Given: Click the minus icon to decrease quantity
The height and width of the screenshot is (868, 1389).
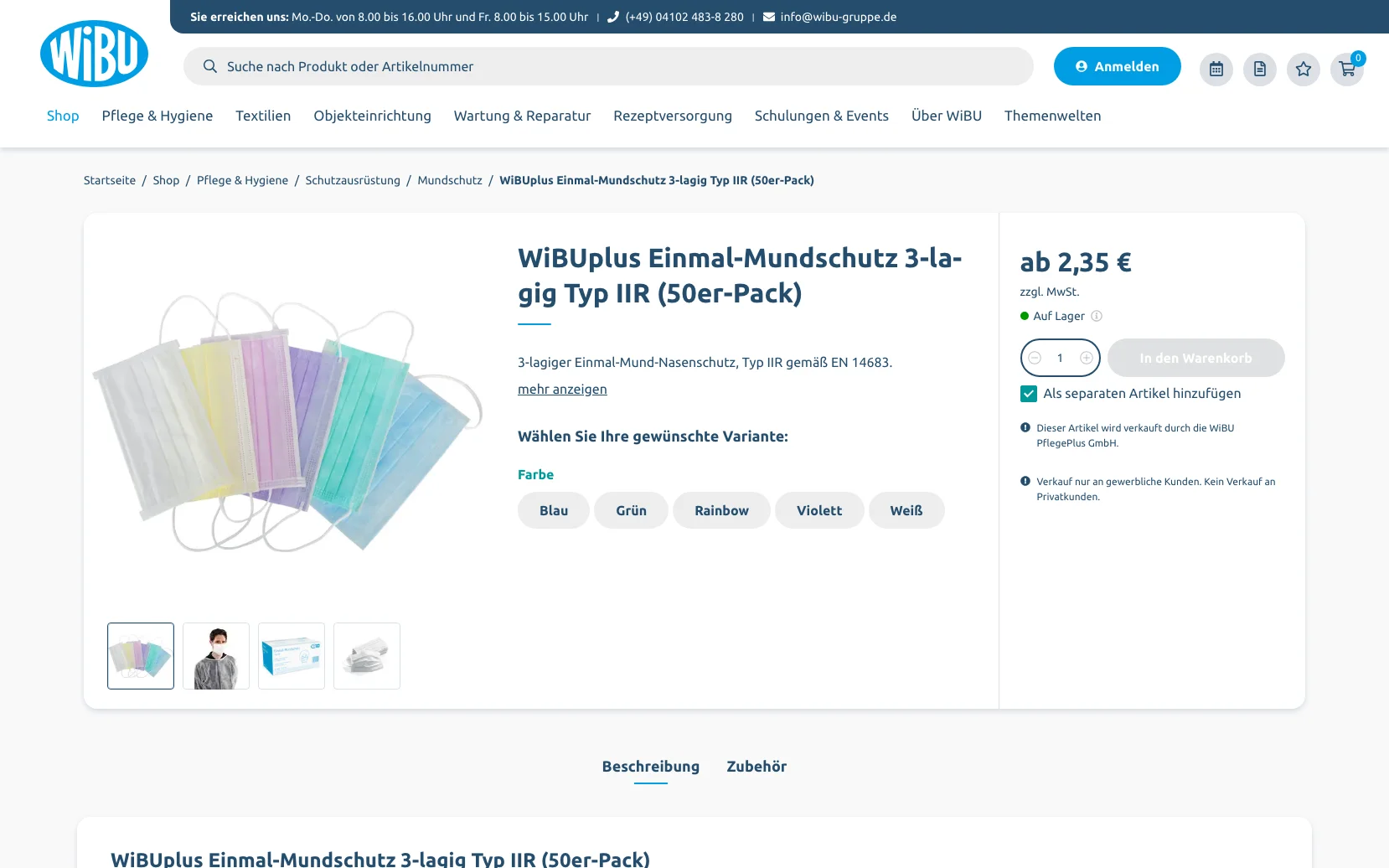Looking at the screenshot, I should pos(1035,358).
